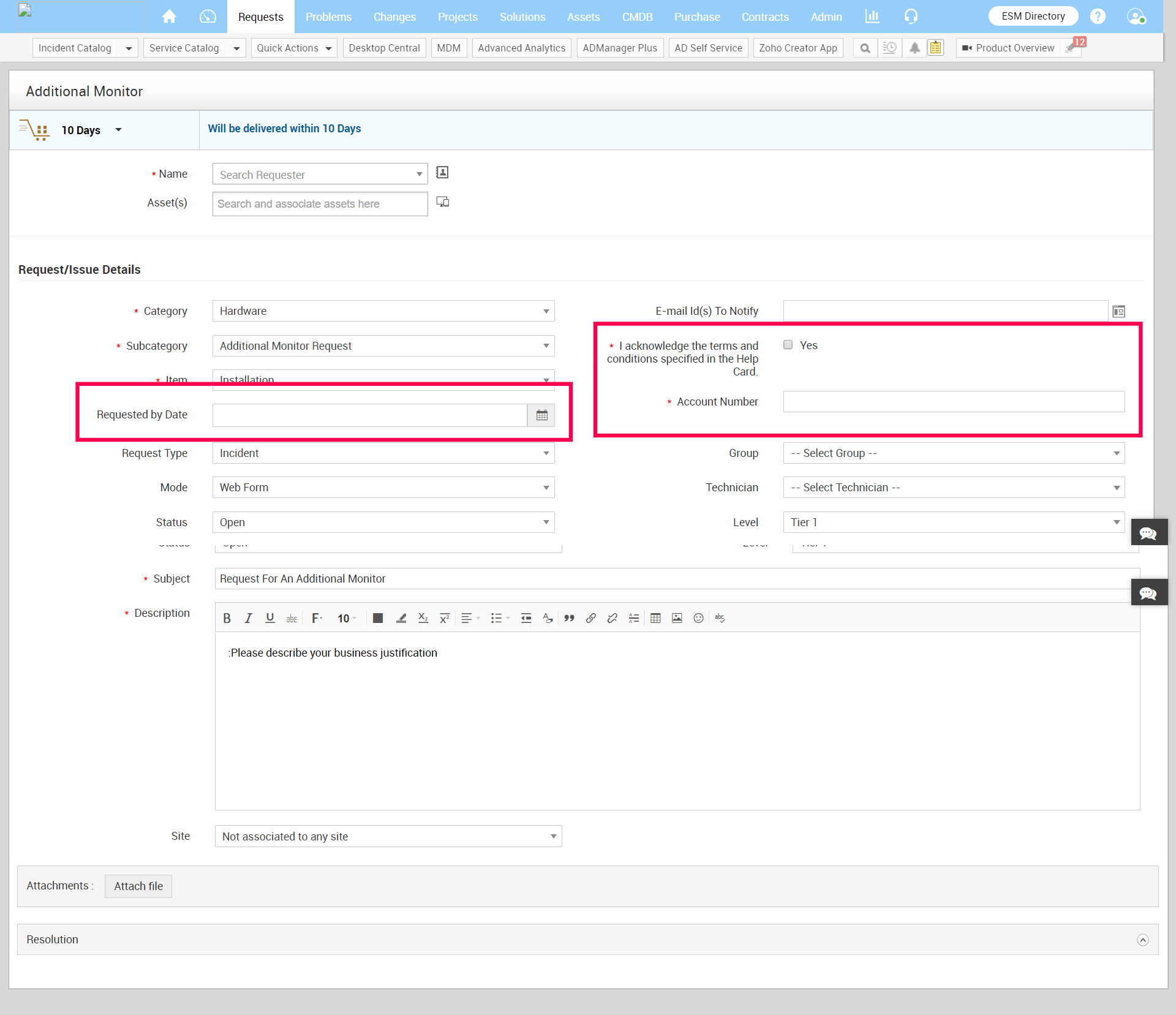Collapse the Resolution section

pyautogui.click(x=1142, y=940)
